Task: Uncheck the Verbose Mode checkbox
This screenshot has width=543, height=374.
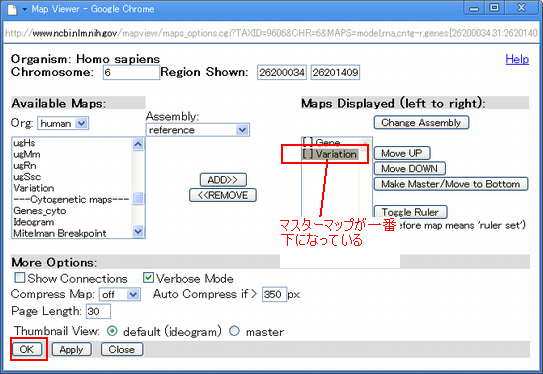Action: click(149, 277)
